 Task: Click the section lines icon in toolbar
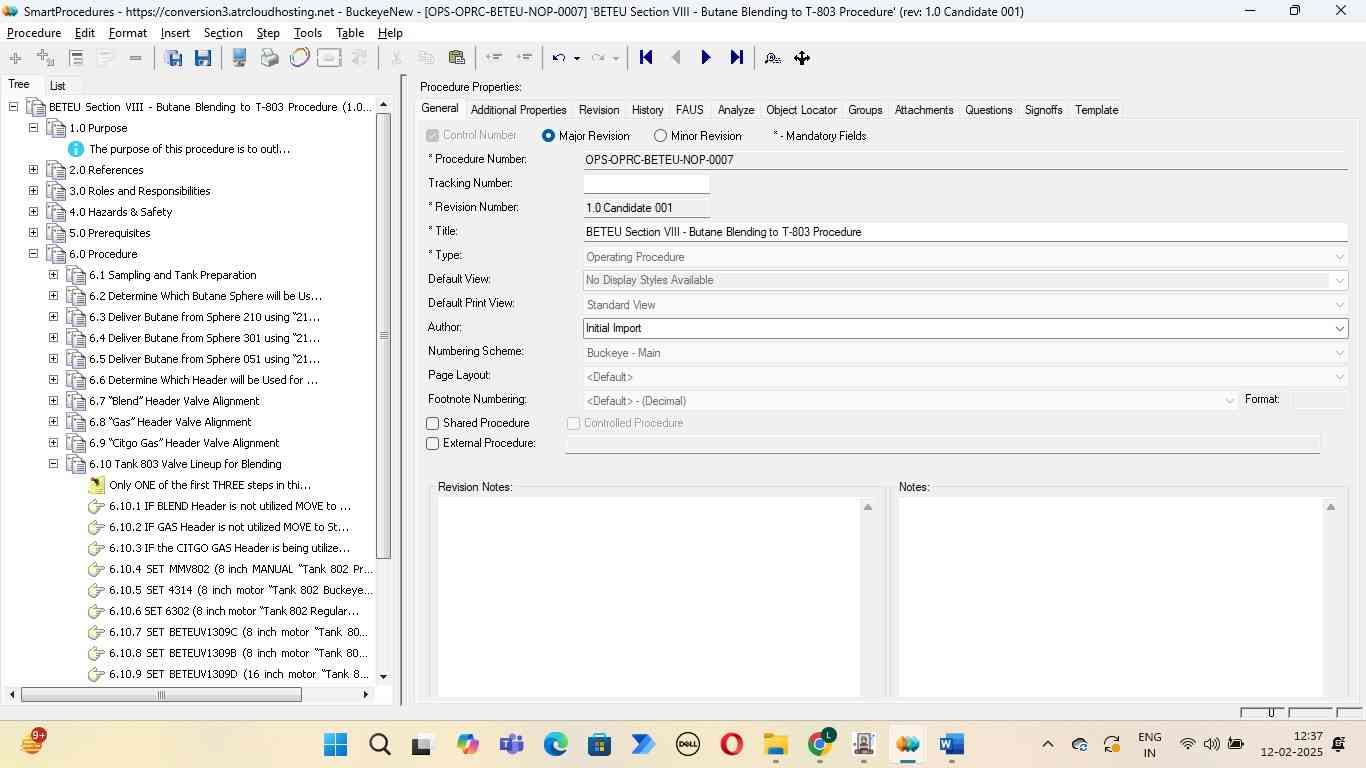click(76, 58)
